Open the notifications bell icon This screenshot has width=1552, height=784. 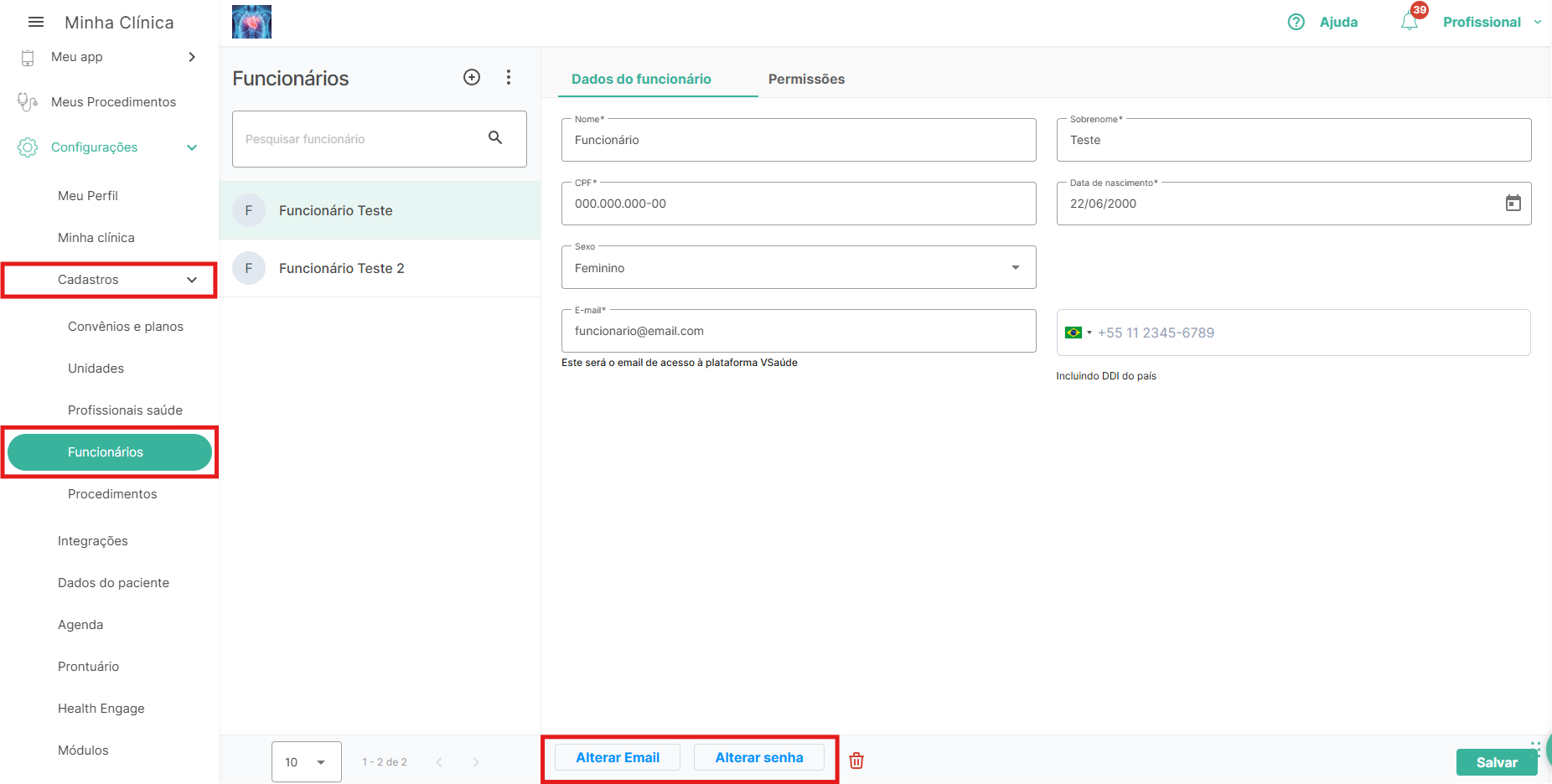coord(1410,22)
